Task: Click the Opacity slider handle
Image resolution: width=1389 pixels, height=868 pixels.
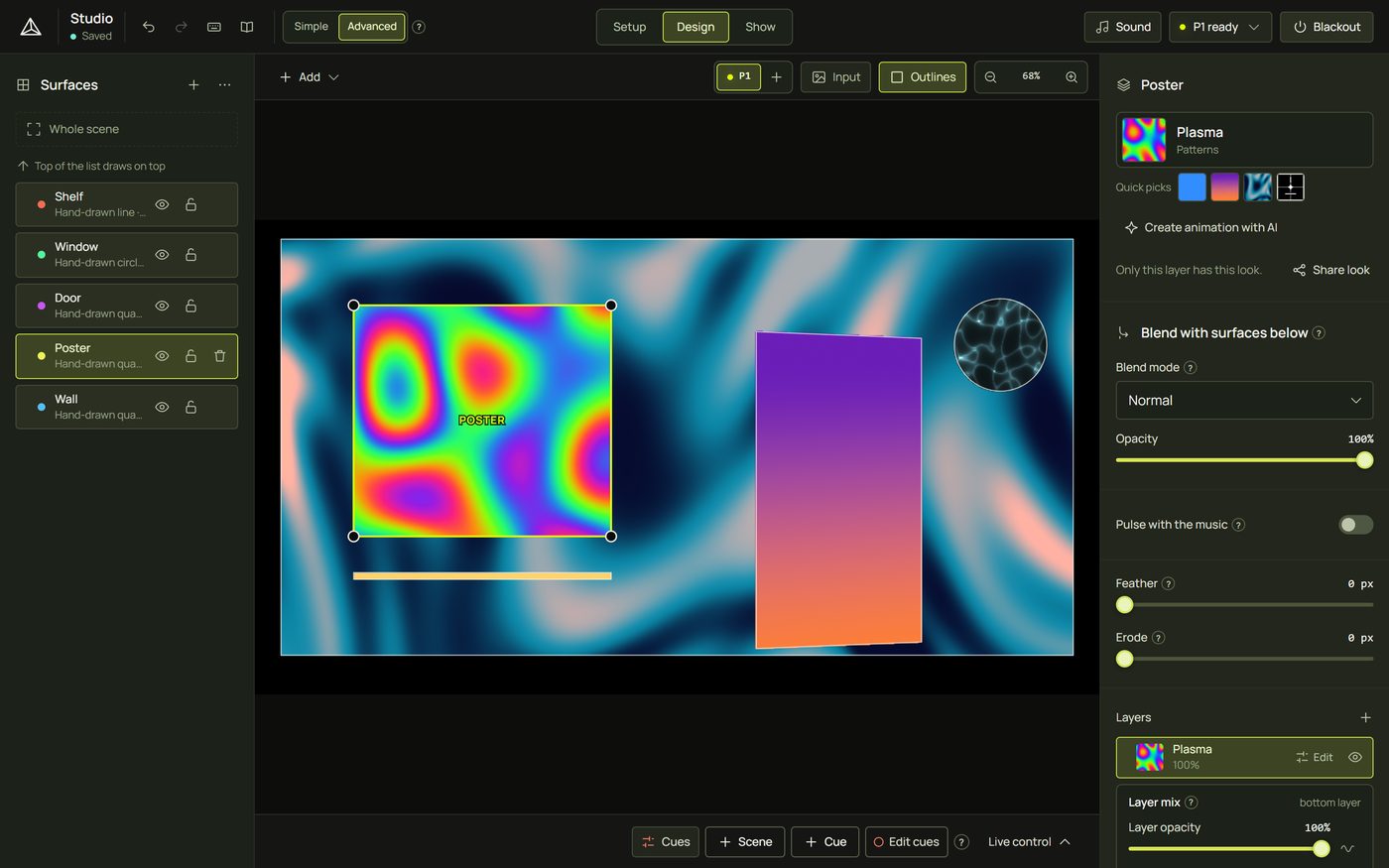Action: 1365,460
